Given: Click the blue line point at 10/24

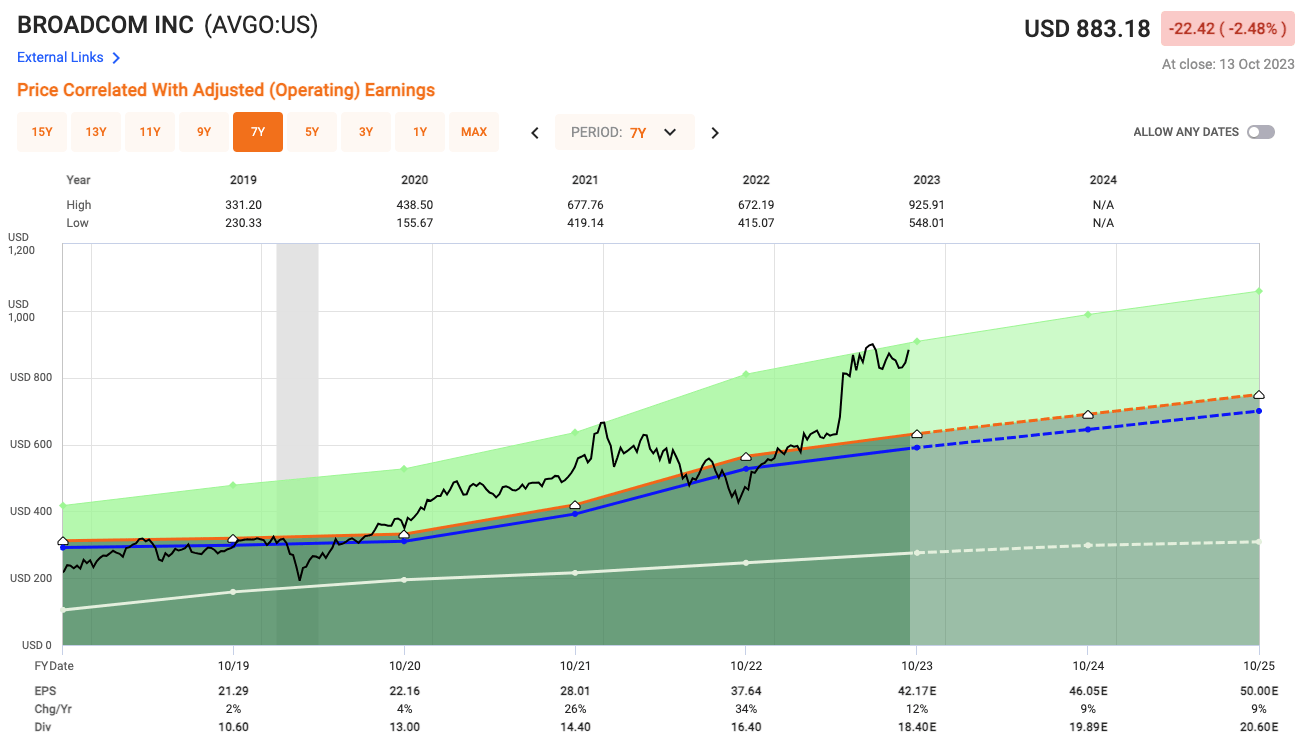Looking at the screenshot, I should click(x=1088, y=429).
